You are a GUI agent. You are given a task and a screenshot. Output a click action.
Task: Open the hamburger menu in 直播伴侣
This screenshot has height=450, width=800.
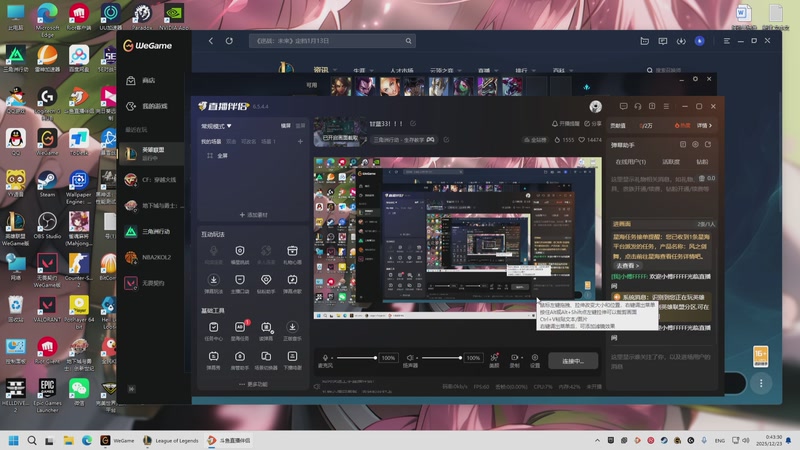666,106
